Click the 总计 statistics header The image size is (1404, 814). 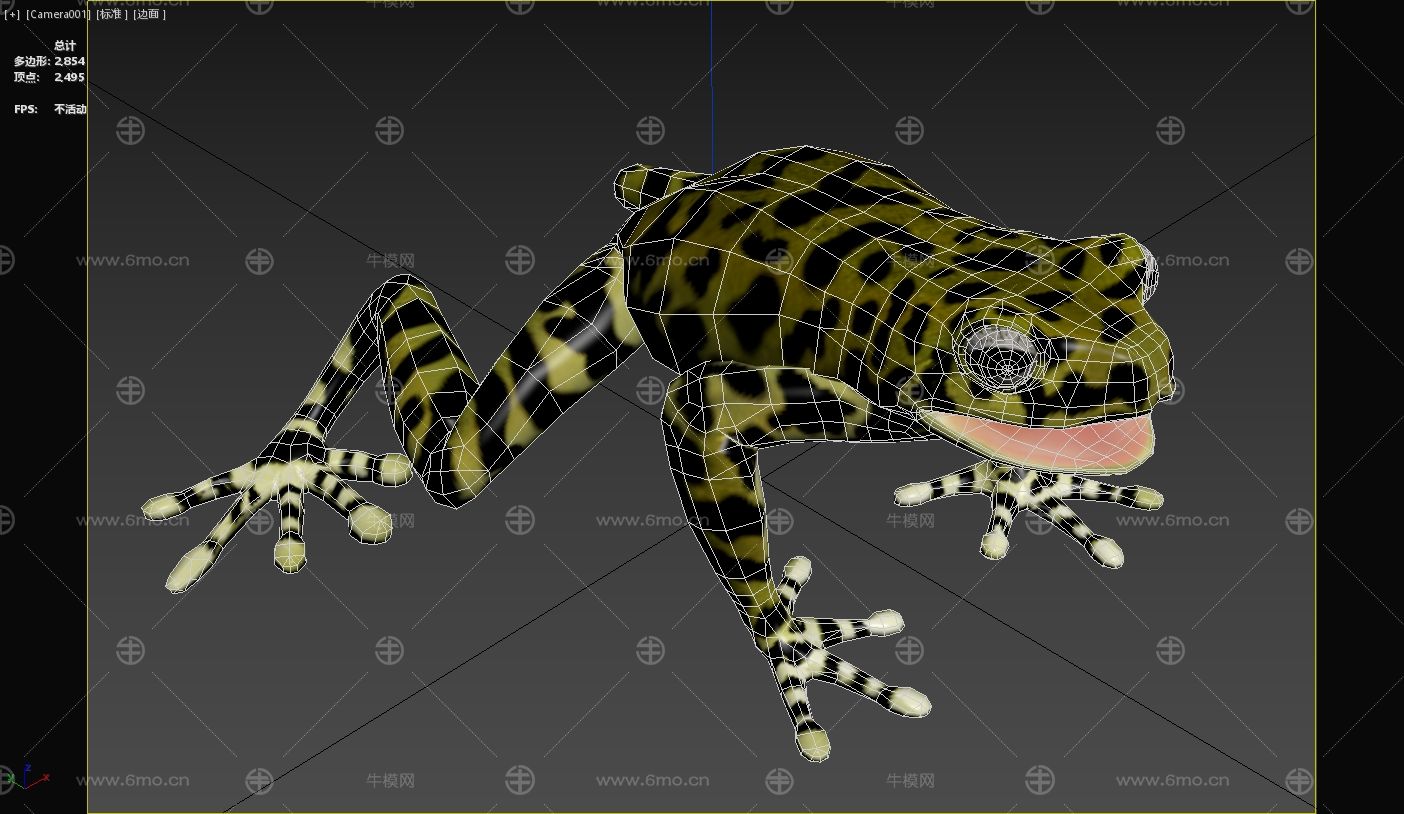click(x=65, y=45)
